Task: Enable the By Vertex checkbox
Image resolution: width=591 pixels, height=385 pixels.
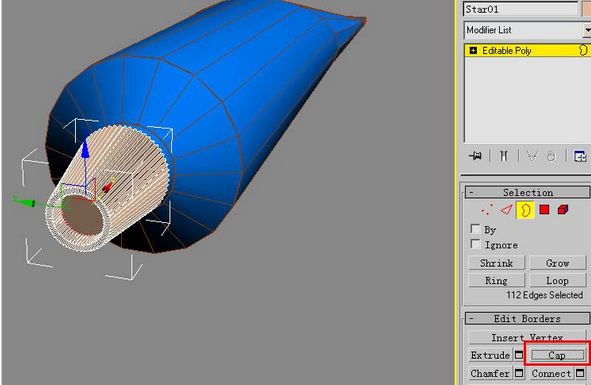Action: [475, 229]
